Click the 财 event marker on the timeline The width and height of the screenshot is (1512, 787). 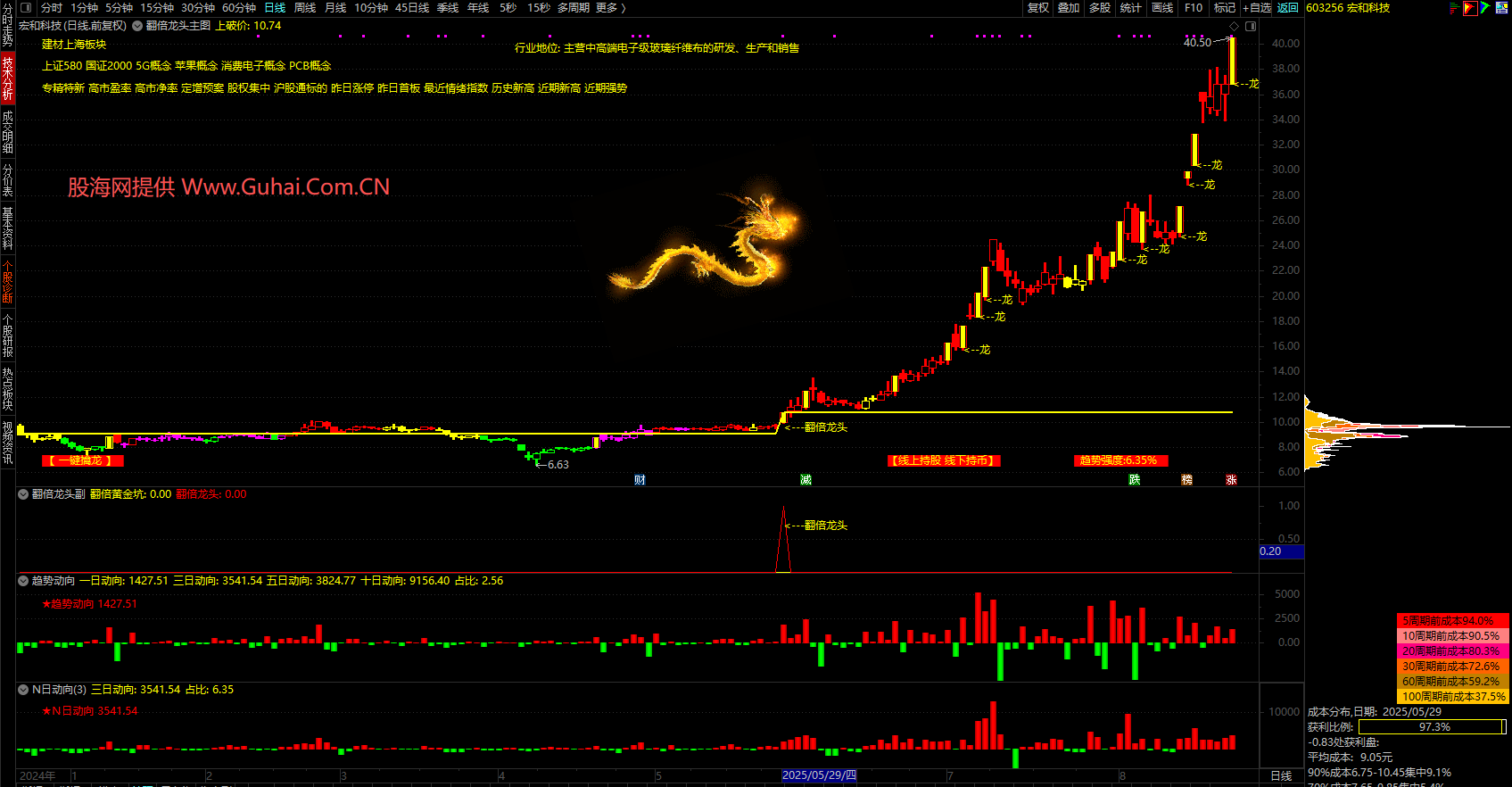point(640,479)
